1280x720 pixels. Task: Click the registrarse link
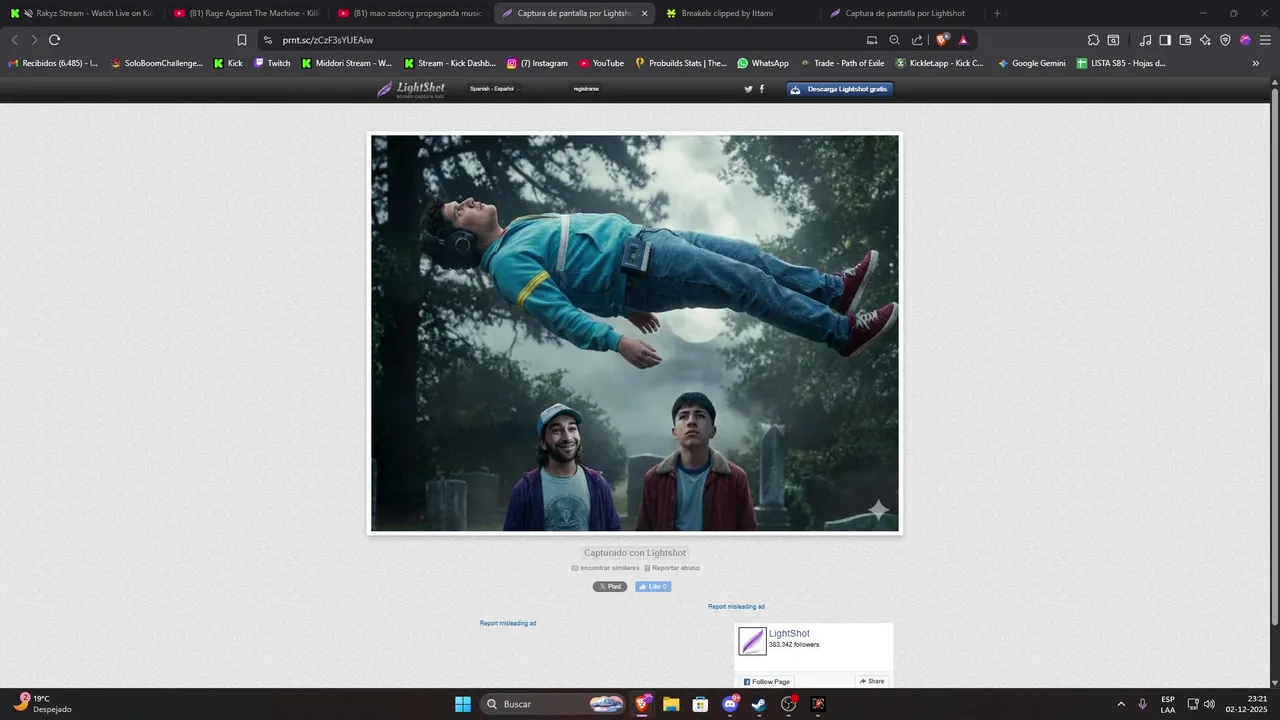[586, 89]
